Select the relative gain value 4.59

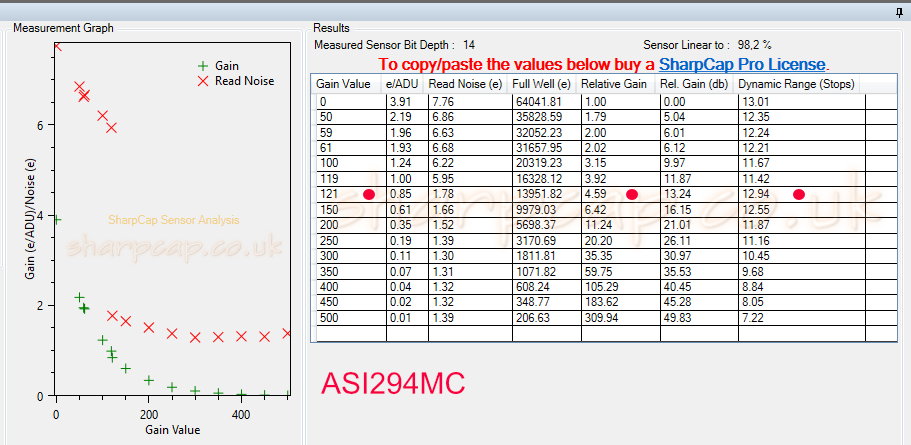pos(621,194)
